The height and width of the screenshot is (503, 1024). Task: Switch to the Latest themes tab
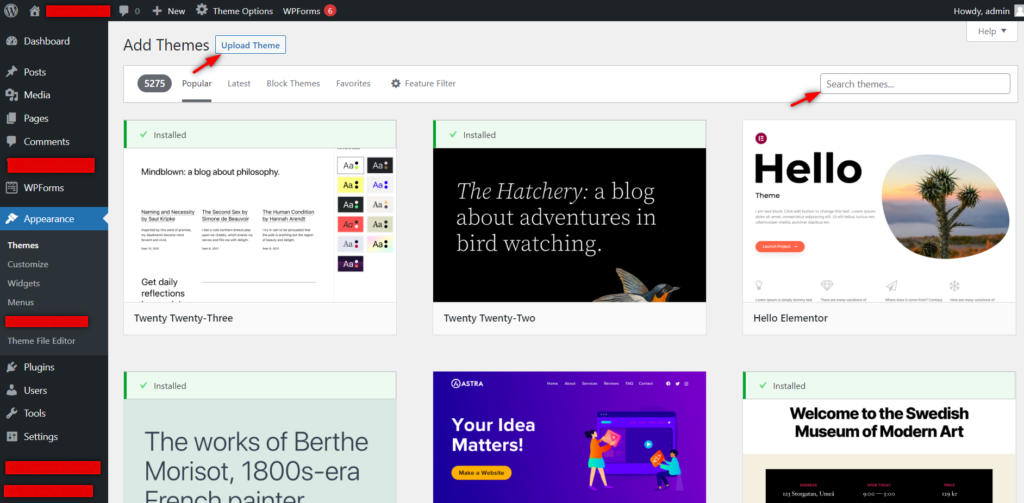tap(239, 84)
